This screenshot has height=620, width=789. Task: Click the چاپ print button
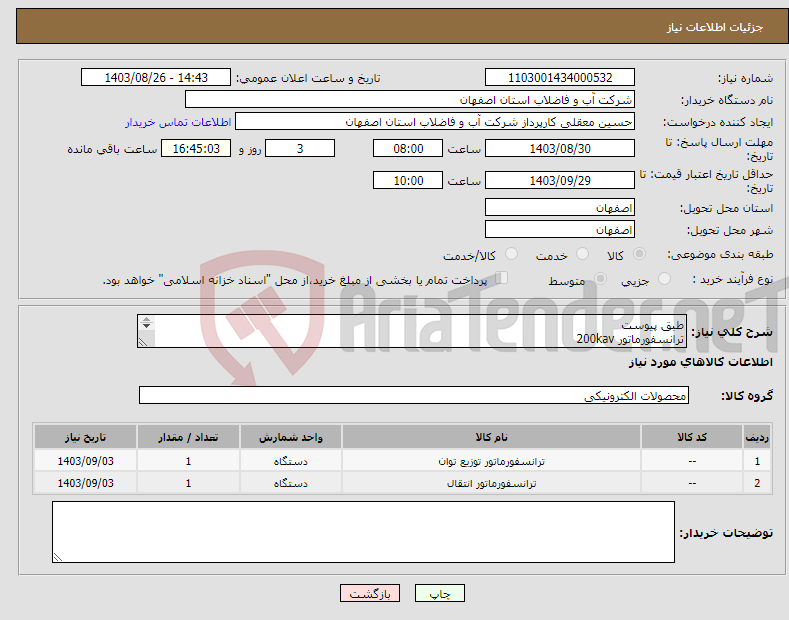pos(440,593)
